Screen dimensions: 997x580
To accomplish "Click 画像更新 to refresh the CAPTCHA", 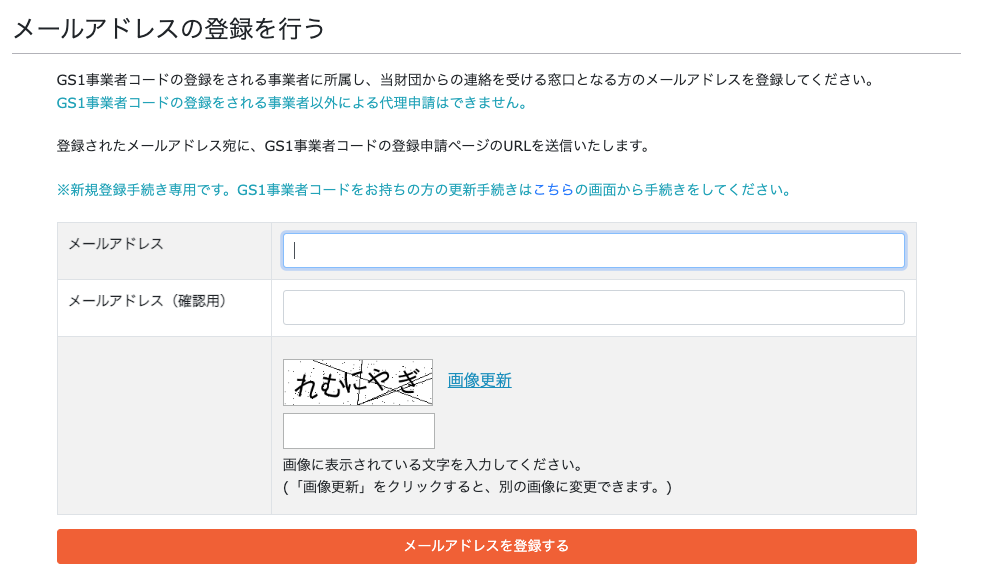I will click(x=477, y=381).
